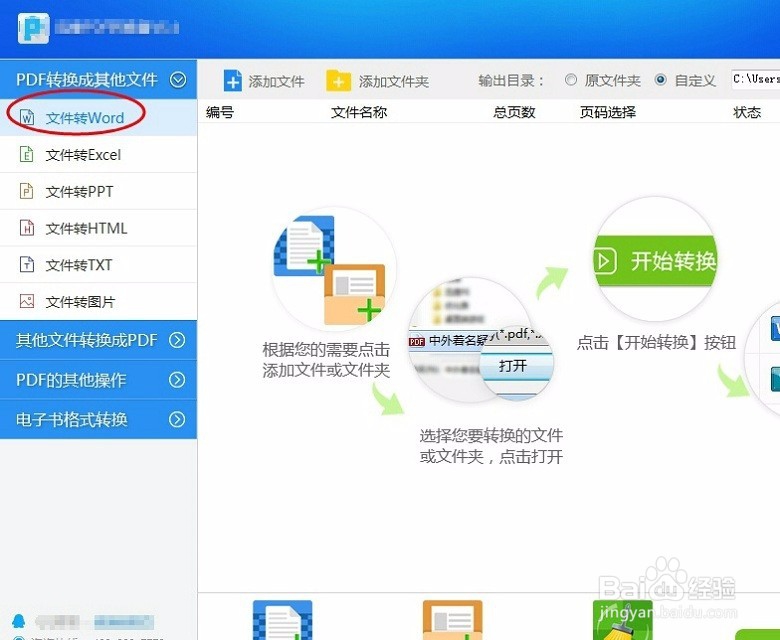780x640 pixels.
Task: Click the chevron next to 电子书格式转换
Action: point(177,420)
